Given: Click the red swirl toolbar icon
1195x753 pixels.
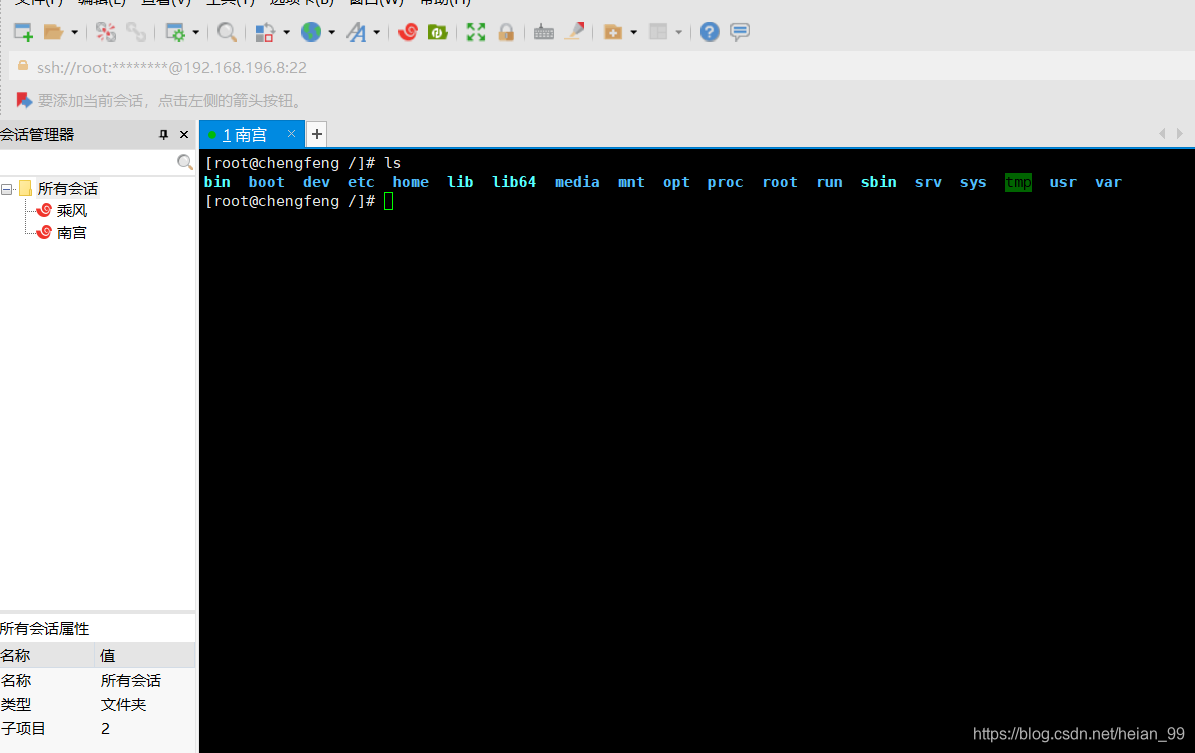Looking at the screenshot, I should 408,32.
